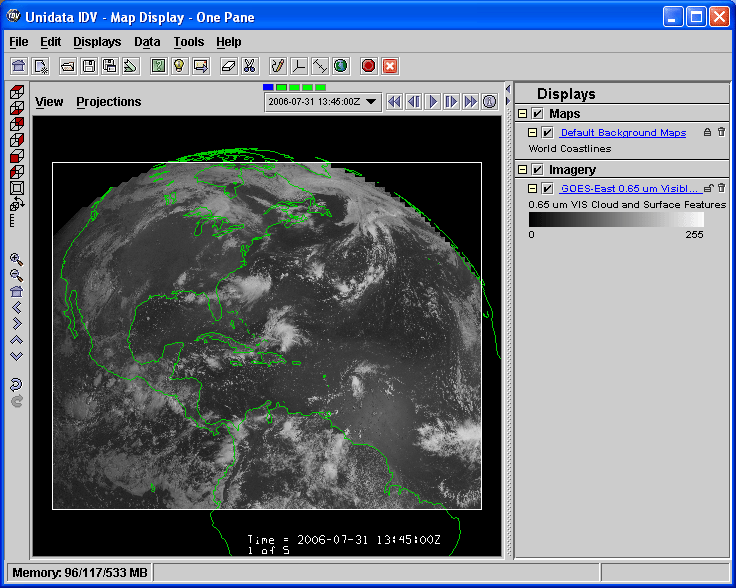Zoom in using the magnifier plus icon
The width and height of the screenshot is (736, 588).
point(16,259)
